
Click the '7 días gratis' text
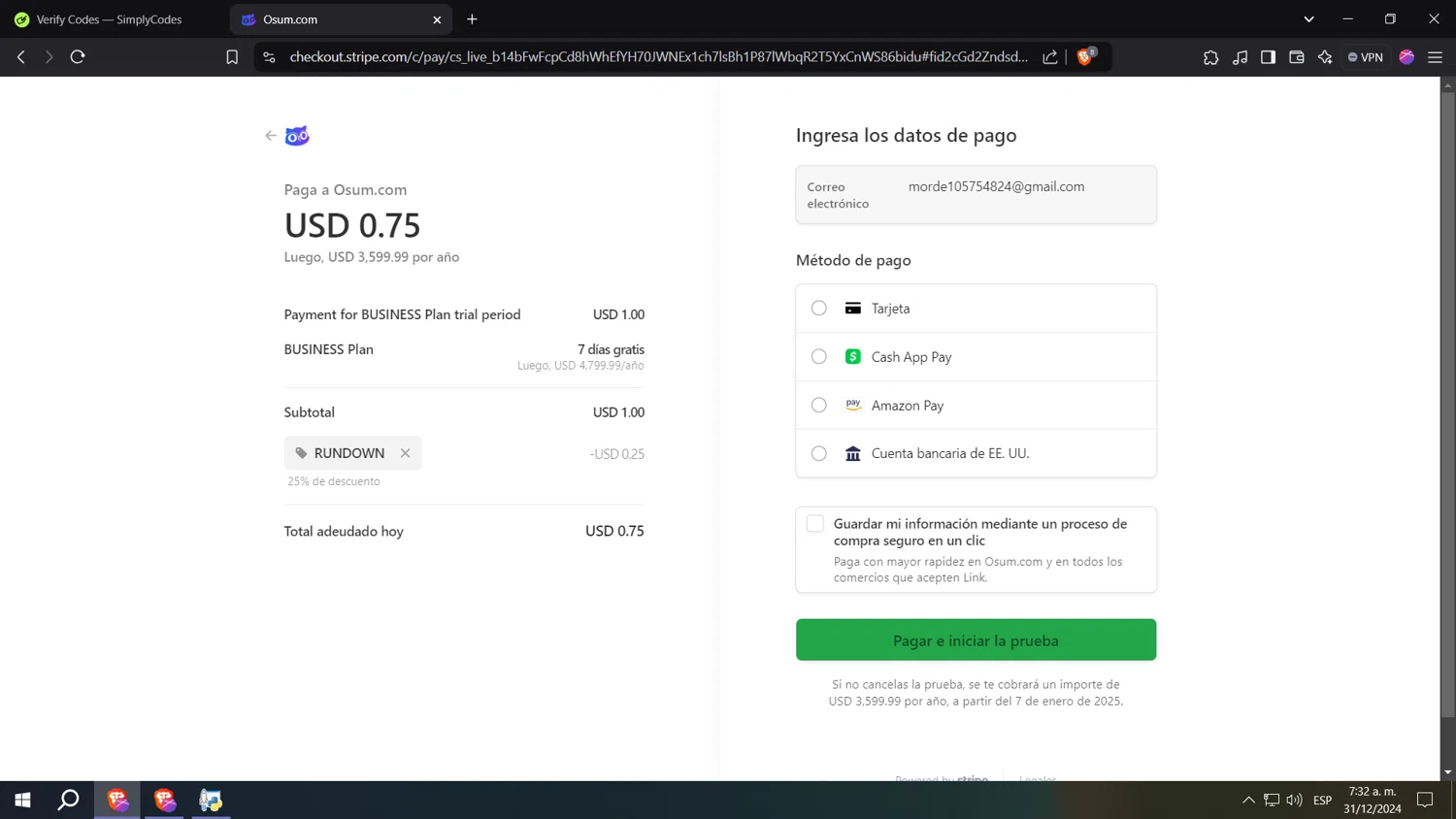click(x=612, y=349)
